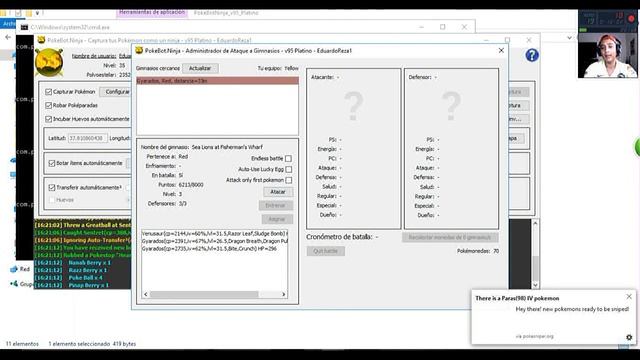Click the attacker question mark placeholder image
The image size is (640, 360).
click(353, 106)
